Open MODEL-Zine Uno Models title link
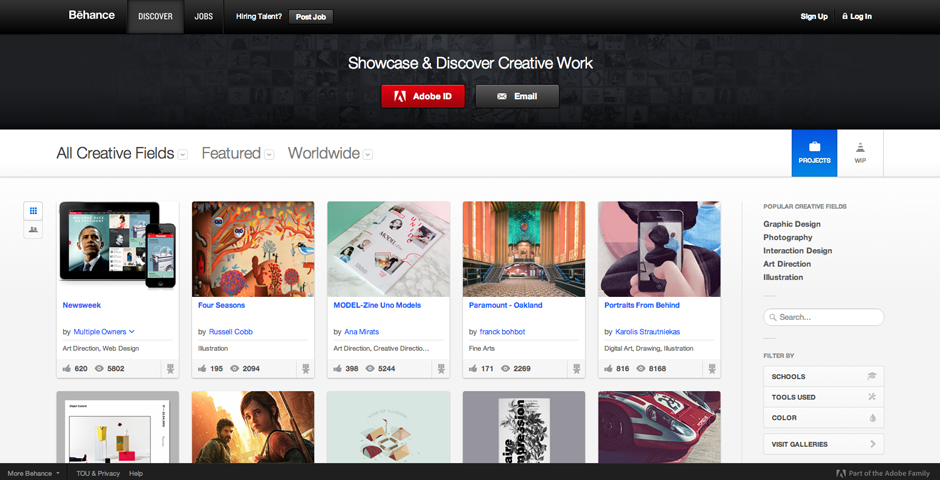The height and width of the screenshot is (480, 940). click(x=377, y=305)
